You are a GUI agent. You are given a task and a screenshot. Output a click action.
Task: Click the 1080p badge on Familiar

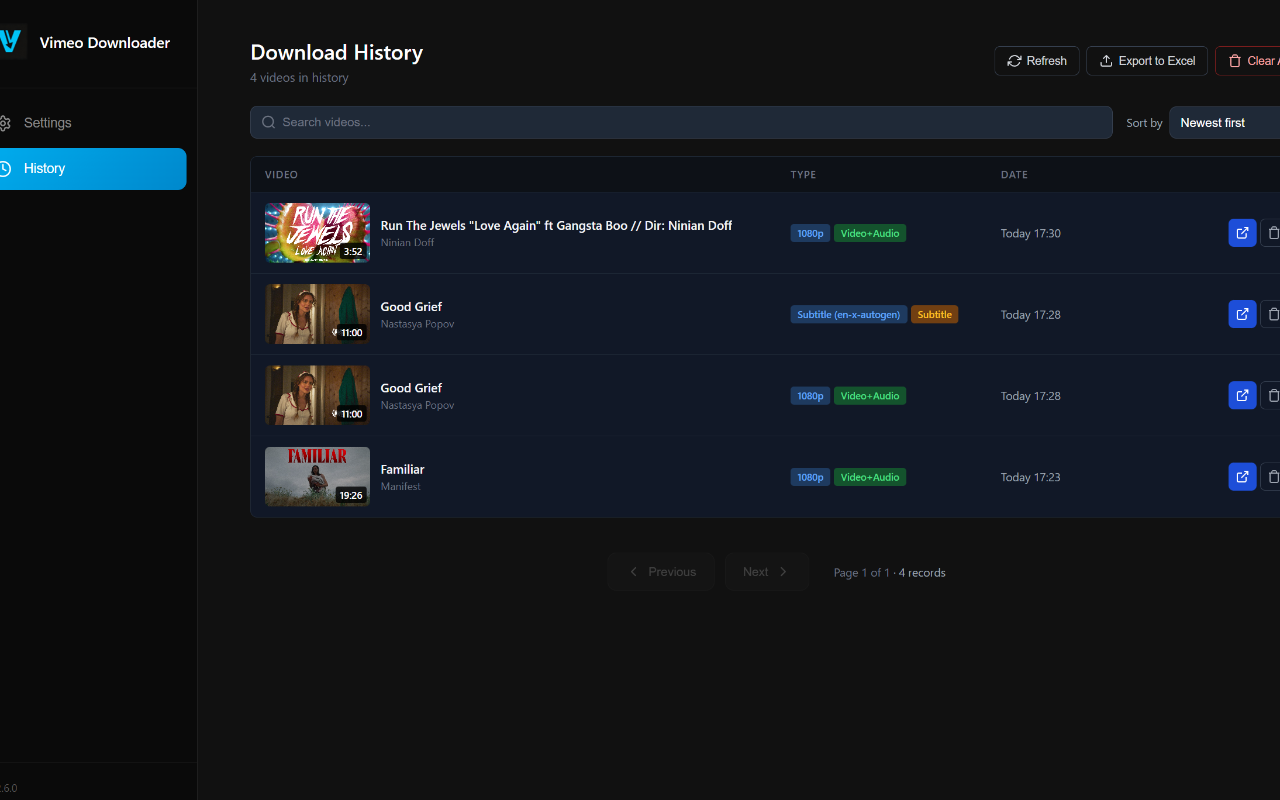(810, 477)
